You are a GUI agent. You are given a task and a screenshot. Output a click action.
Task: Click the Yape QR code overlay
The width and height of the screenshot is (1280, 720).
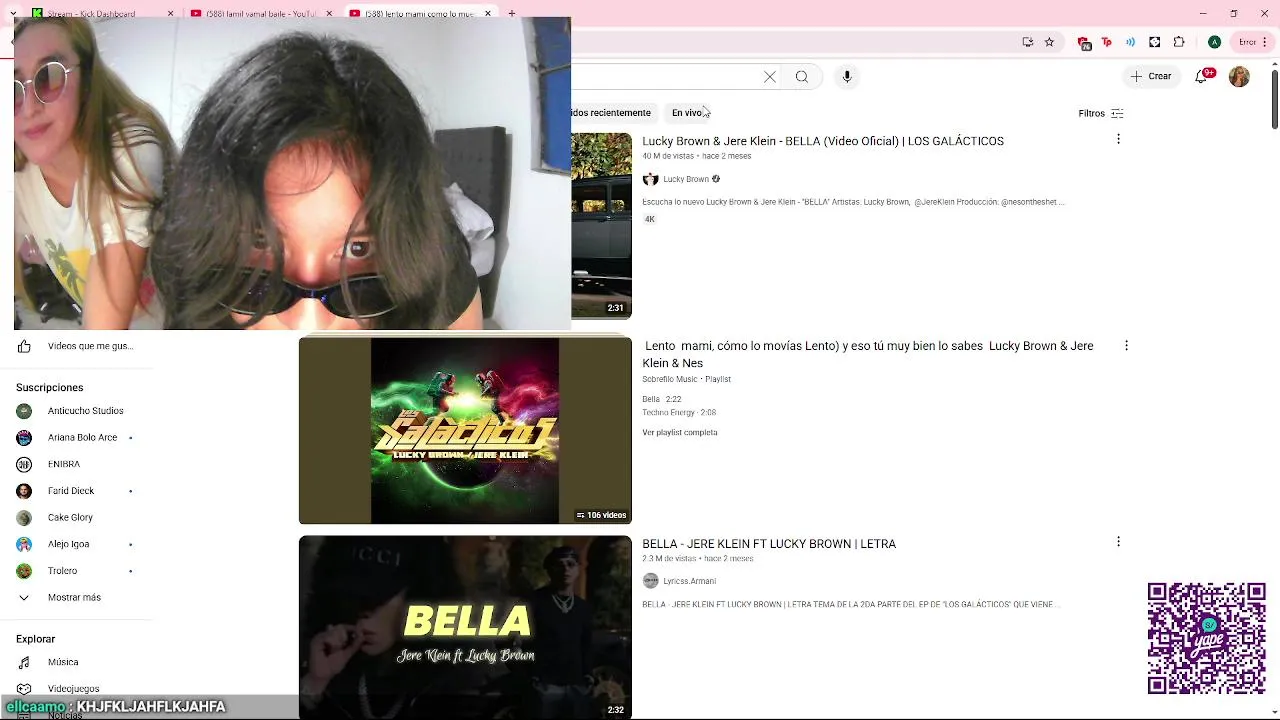click(1206, 638)
